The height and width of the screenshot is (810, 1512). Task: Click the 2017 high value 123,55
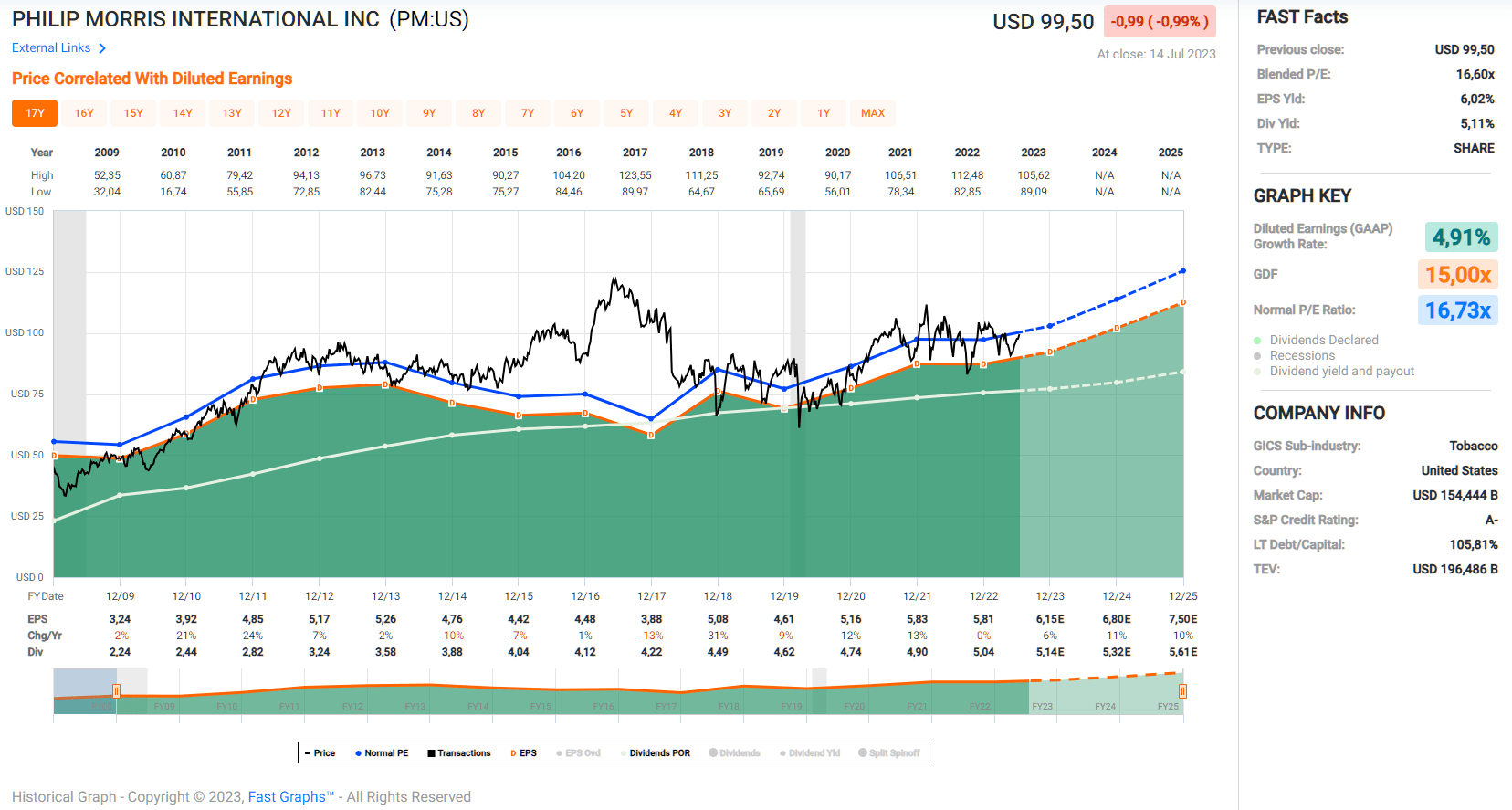(635, 175)
